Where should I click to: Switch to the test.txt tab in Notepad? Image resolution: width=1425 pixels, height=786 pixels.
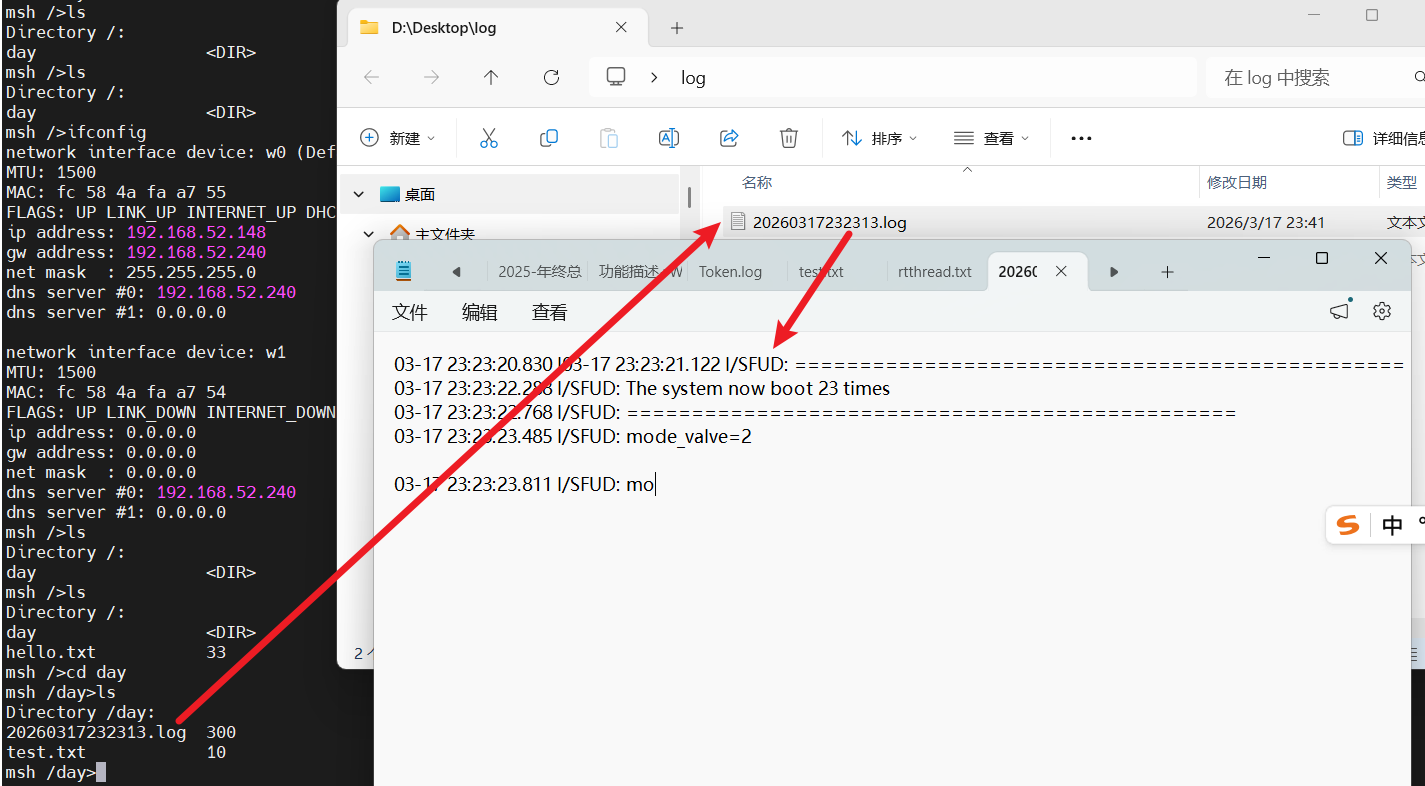[x=821, y=271]
